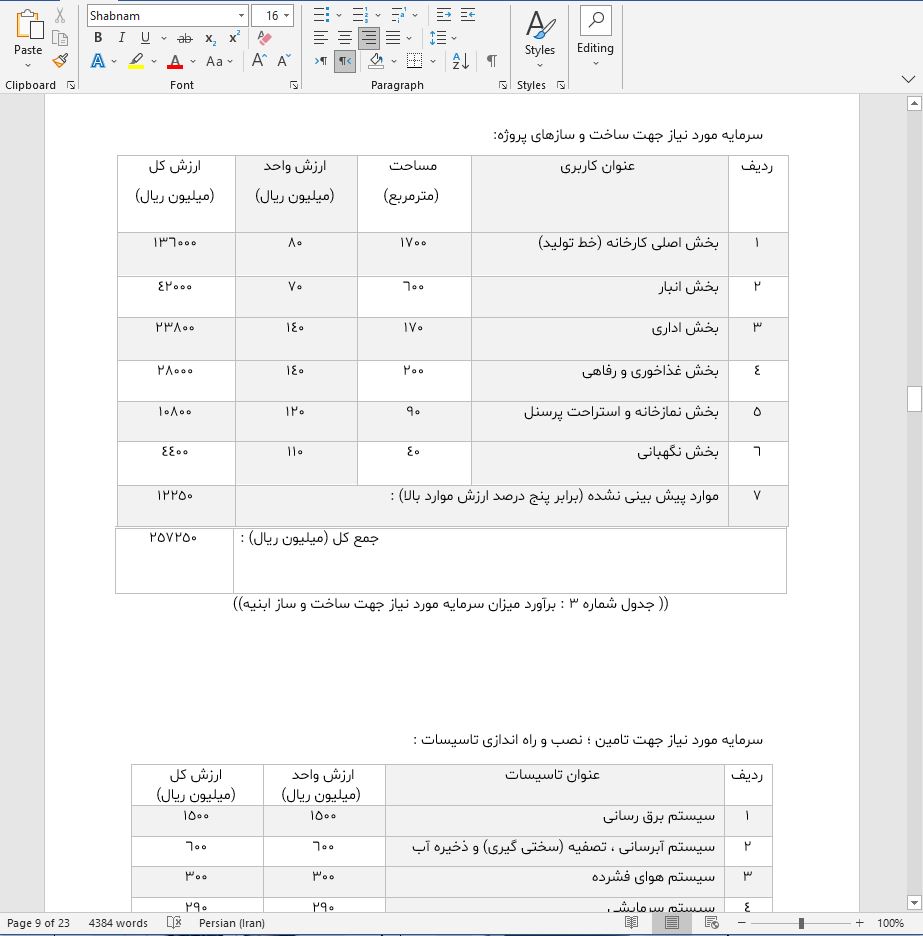The image size is (923, 936).
Task: Expand underline style options
Action: [x=163, y=38]
